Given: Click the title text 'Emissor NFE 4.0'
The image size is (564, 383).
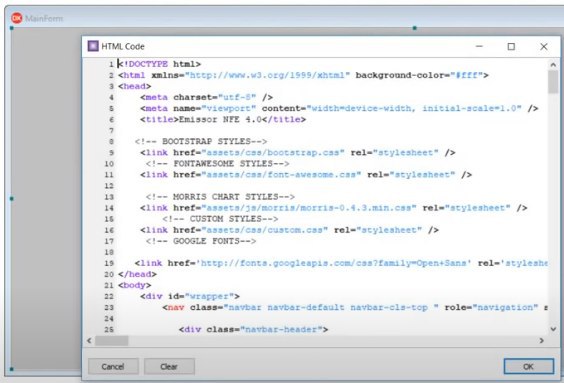Looking at the screenshot, I should pos(220,119).
